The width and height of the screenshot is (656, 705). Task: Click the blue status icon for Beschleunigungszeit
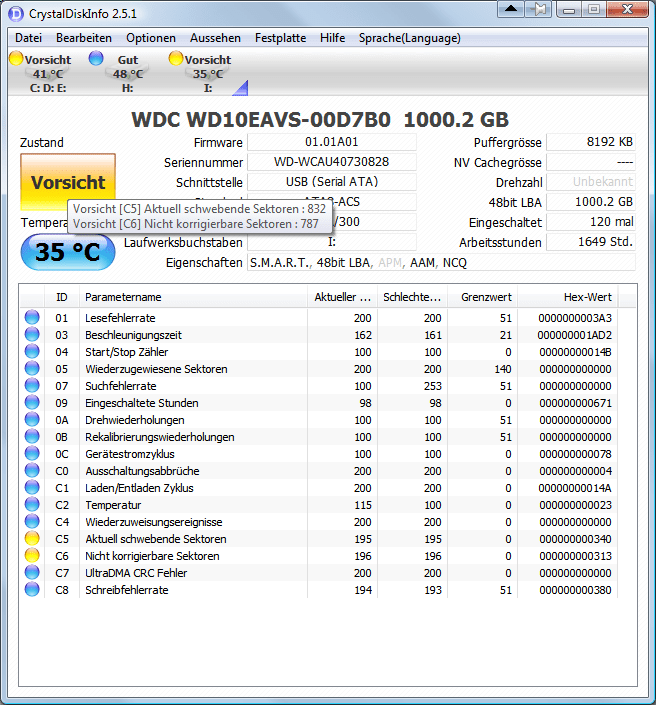tap(32, 335)
